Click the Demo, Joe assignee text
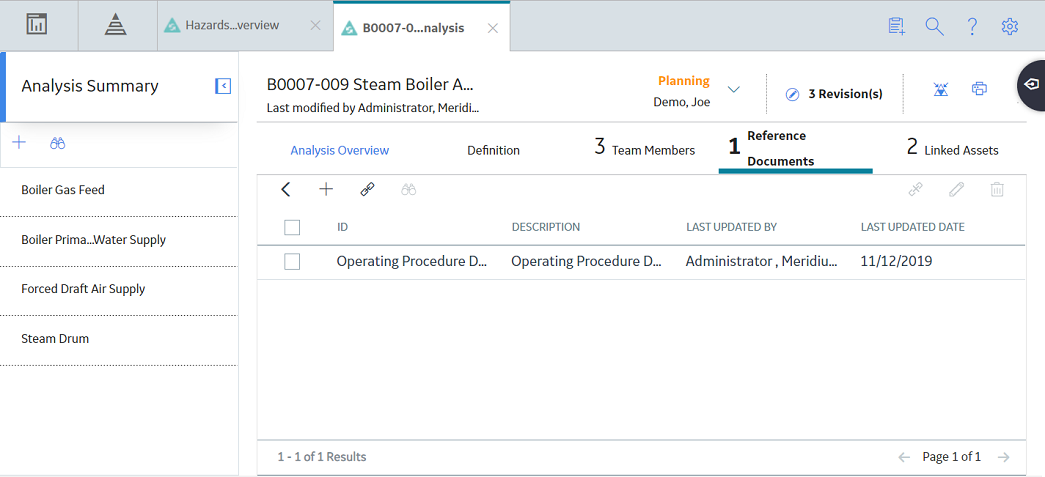 (x=682, y=103)
